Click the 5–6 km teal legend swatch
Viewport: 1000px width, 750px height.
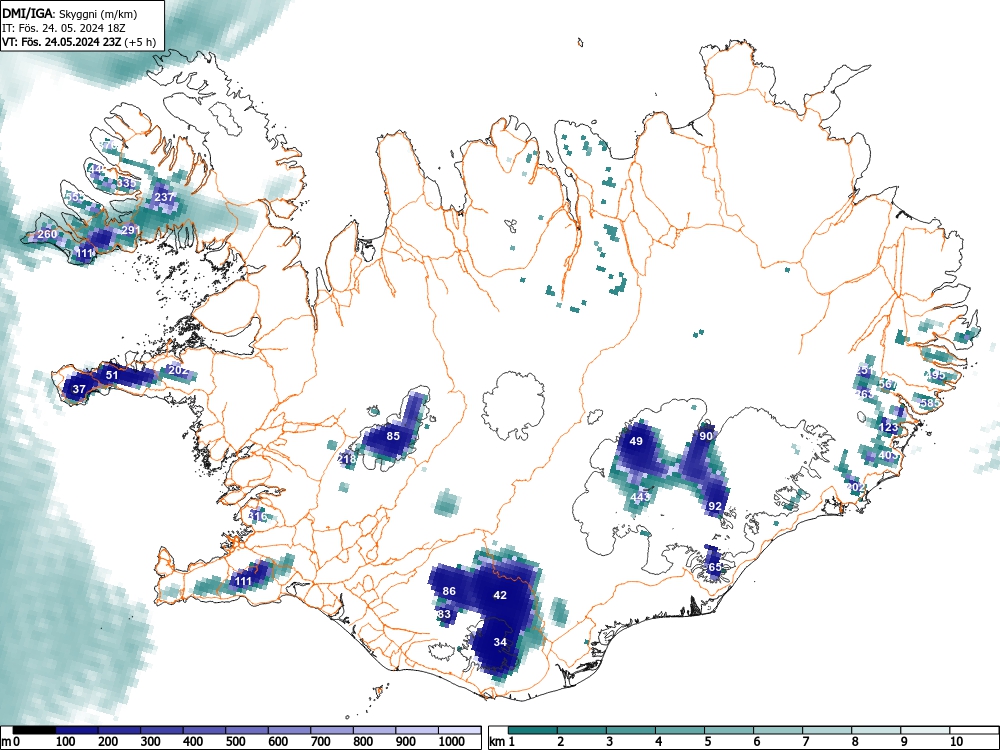pos(729,730)
